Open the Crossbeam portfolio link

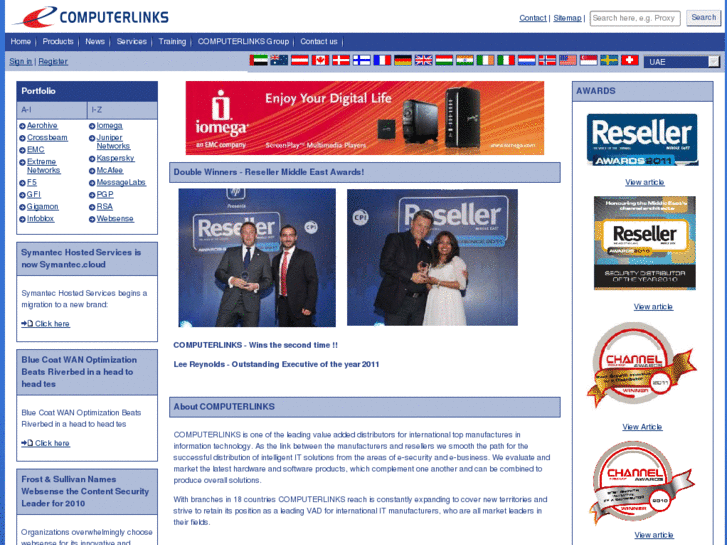pyautogui.click(x=47, y=138)
